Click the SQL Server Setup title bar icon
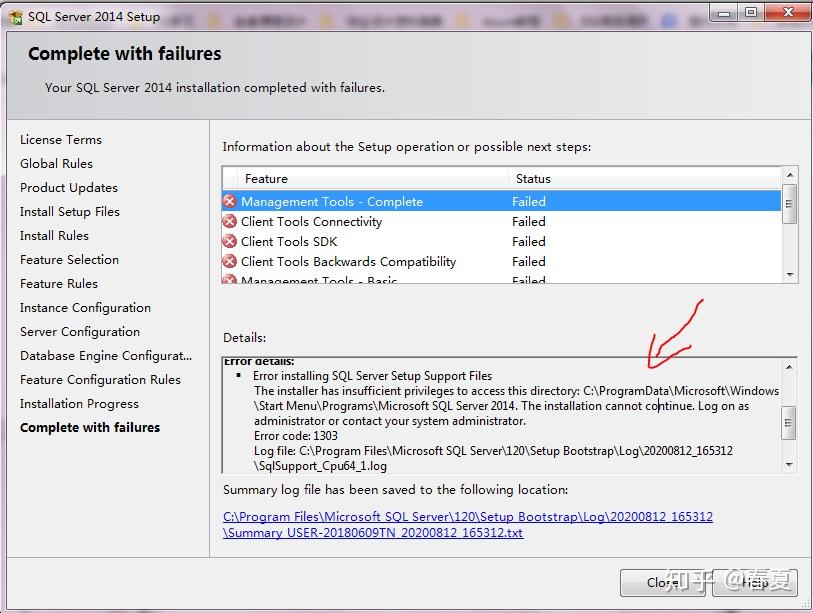This screenshot has width=813, height=613. 16,17
